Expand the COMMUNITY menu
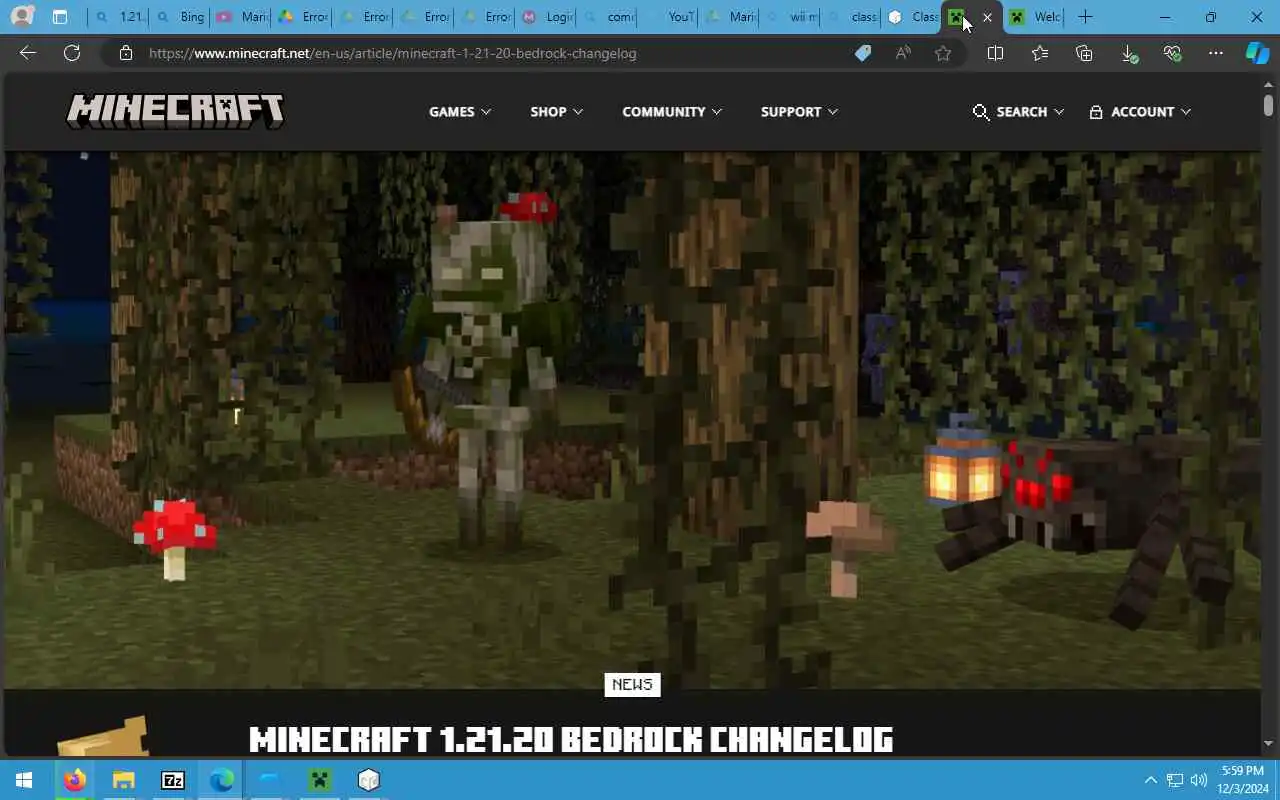 click(x=672, y=112)
